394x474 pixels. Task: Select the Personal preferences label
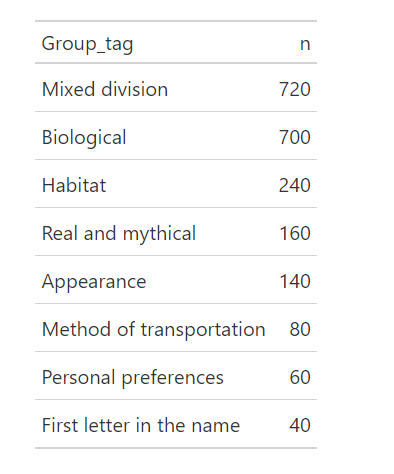tap(133, 378)
